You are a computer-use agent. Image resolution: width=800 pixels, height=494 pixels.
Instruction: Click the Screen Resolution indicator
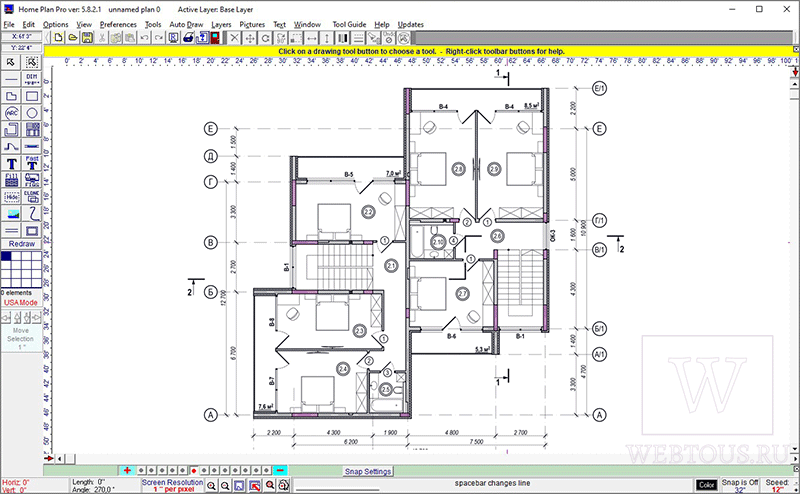click(172, 485)
